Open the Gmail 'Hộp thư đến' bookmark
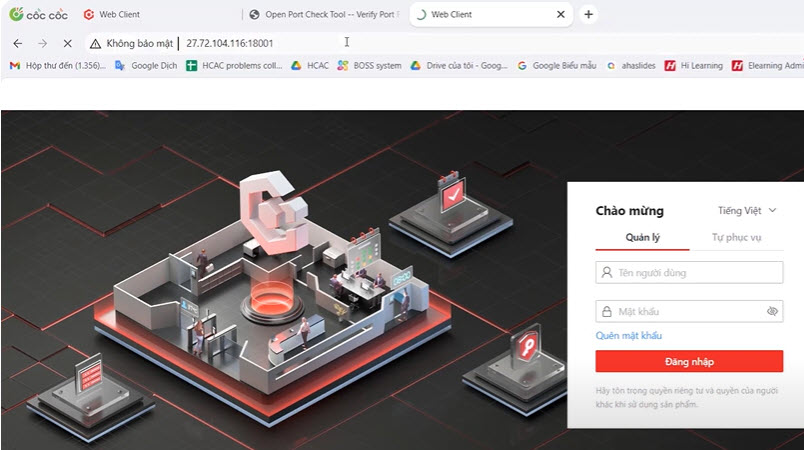This screenshot has height=450, width=804. click(56, 66)
